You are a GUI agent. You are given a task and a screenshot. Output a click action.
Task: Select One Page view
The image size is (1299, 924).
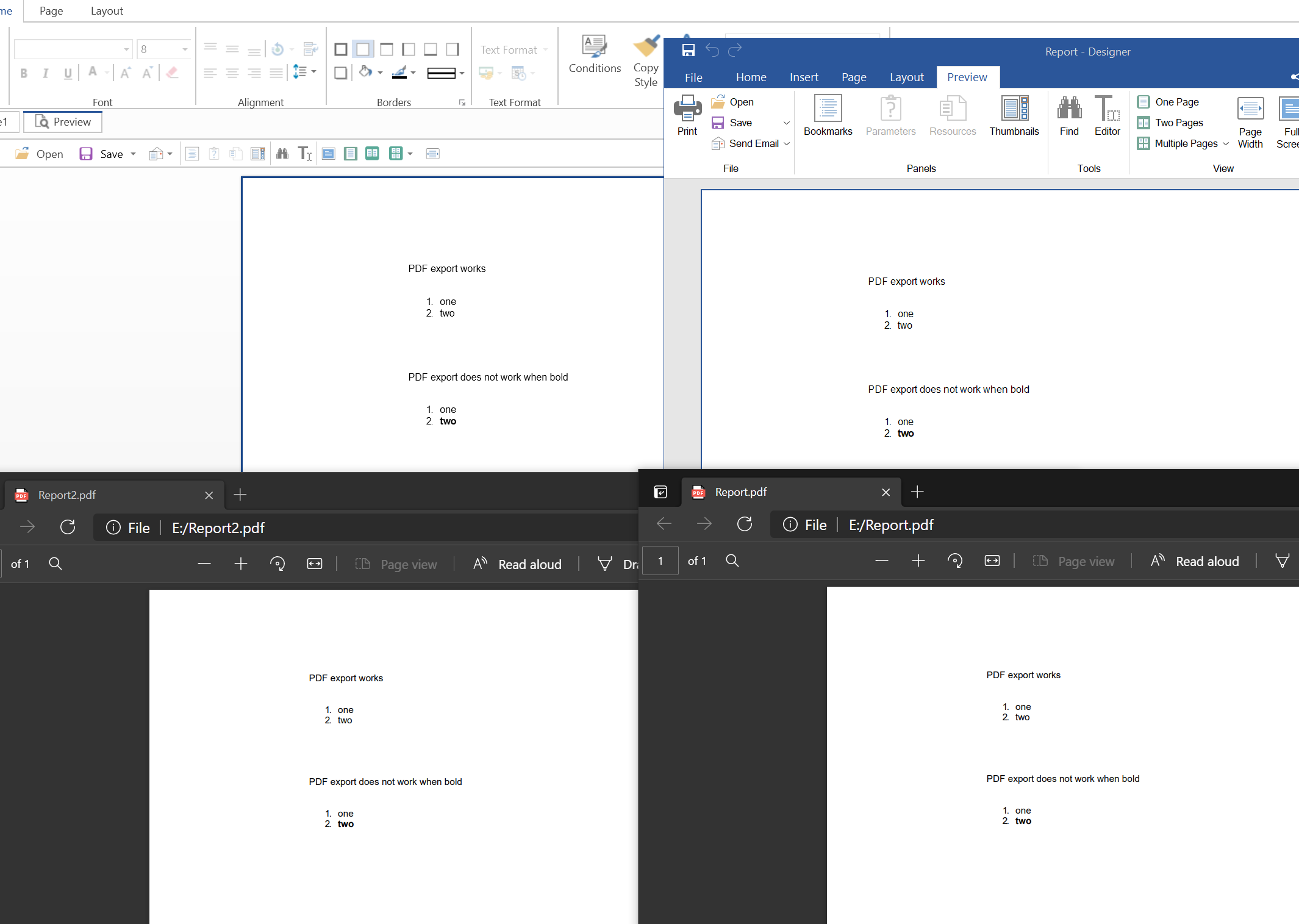point(1168,102)
